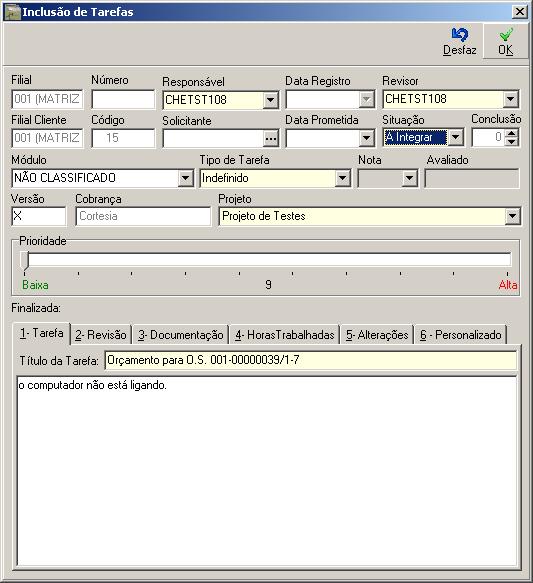Switch to the 2- Revisão tab
Image resolution: width=533 pixels, height=583 pixels.
click(x=101, y=335)
